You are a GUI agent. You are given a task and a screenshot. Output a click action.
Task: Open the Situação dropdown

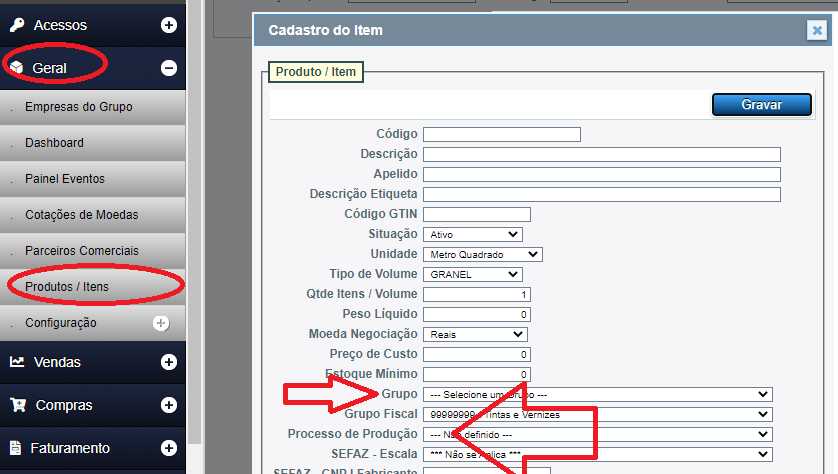click(472, 234)
